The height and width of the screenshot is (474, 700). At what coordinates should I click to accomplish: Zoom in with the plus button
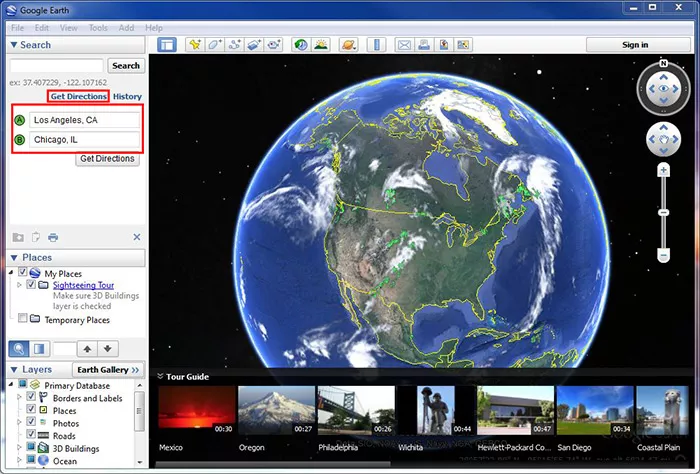[664, 170]
